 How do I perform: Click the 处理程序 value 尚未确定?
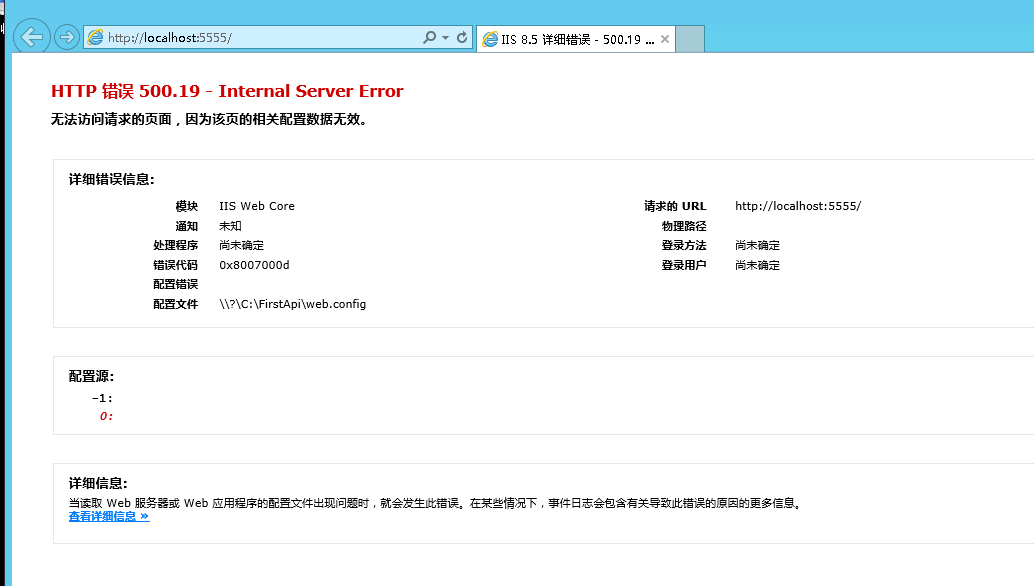coord(241,245)
